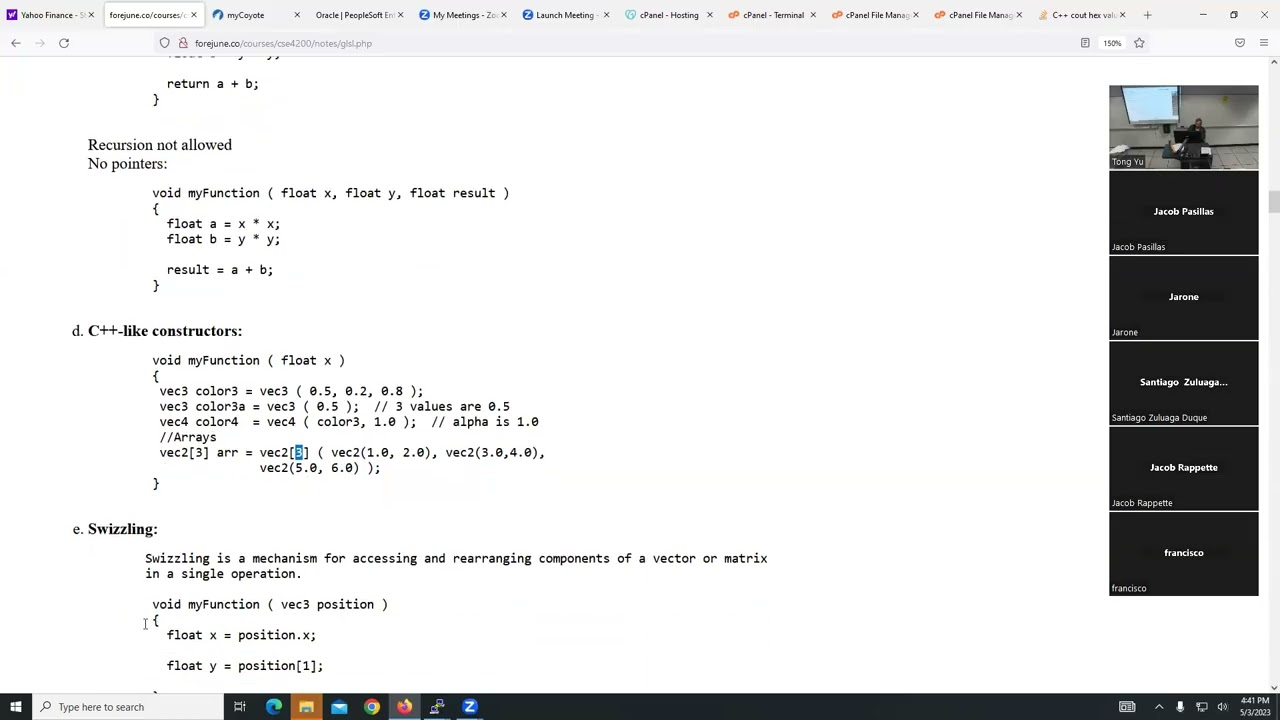Open the network status tray icon
The height and width of the screenshot is (720, 1280).
[1202, 707]
